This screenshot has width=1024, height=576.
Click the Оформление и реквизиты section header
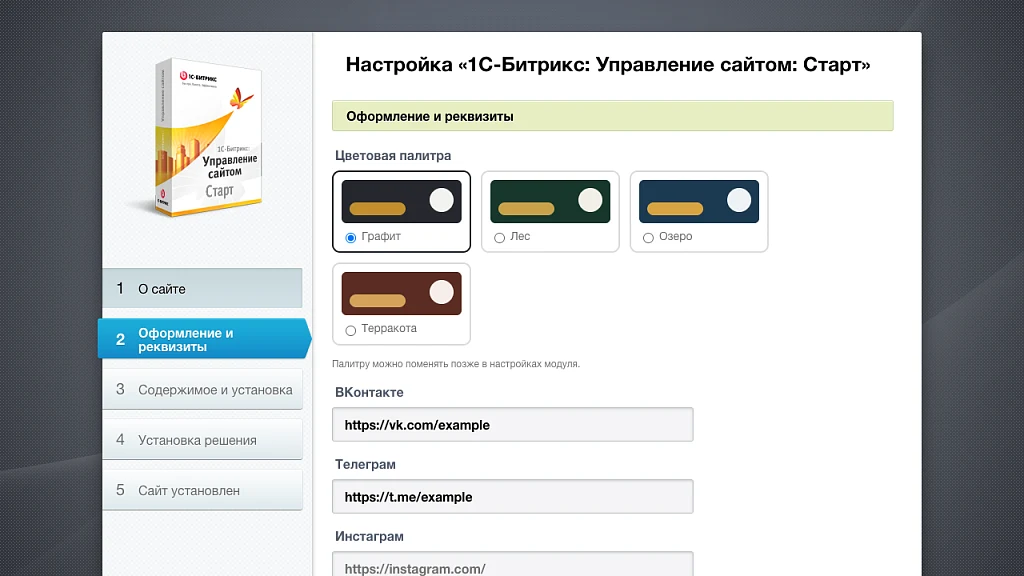613,116
